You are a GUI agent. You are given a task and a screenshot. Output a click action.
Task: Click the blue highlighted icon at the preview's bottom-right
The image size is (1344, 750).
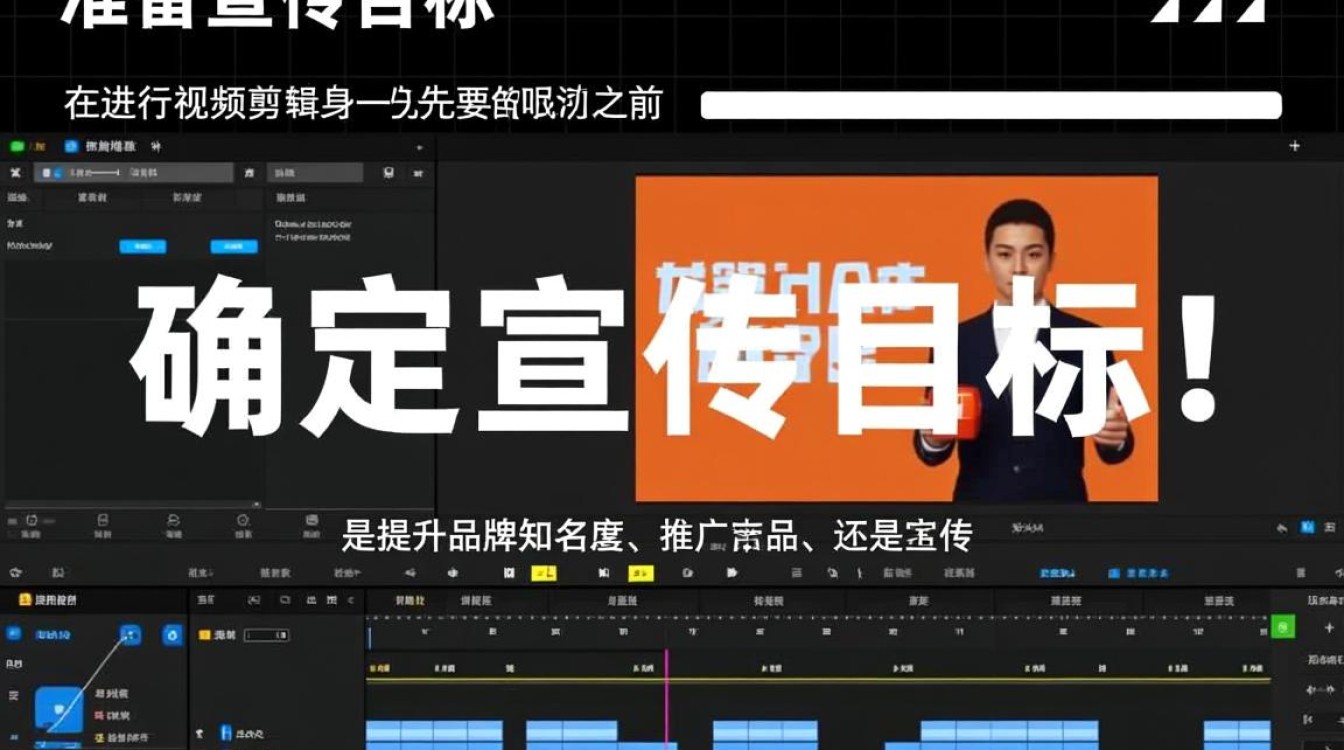pyautogui.click(x=1307, y=527)
